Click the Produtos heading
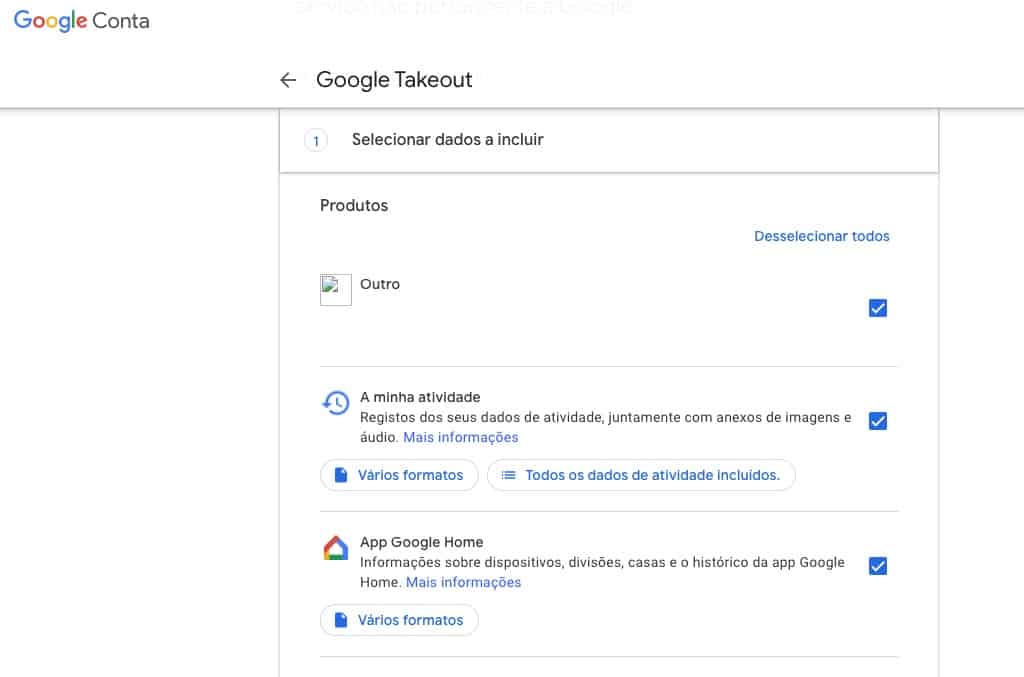Image resolution: width=1024 pixels, height=677 pixels. (354, 206)
